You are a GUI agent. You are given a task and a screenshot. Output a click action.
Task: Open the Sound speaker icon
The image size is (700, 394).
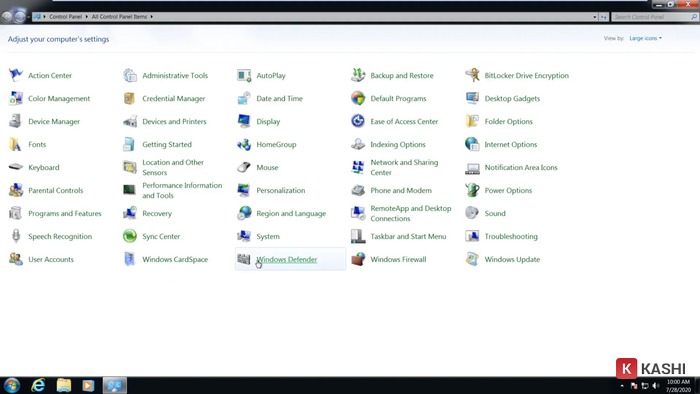pos(472,213)
